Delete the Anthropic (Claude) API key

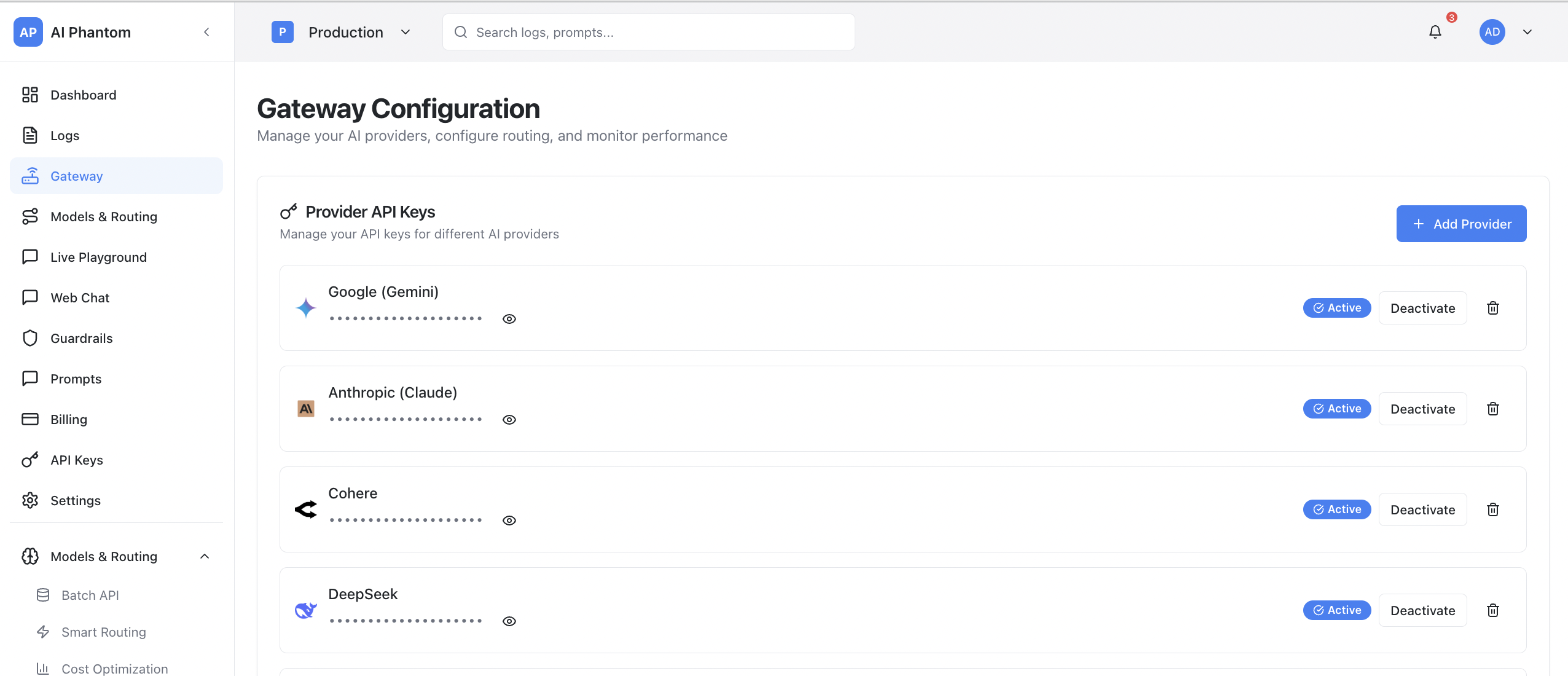(x=1493, y=409)
